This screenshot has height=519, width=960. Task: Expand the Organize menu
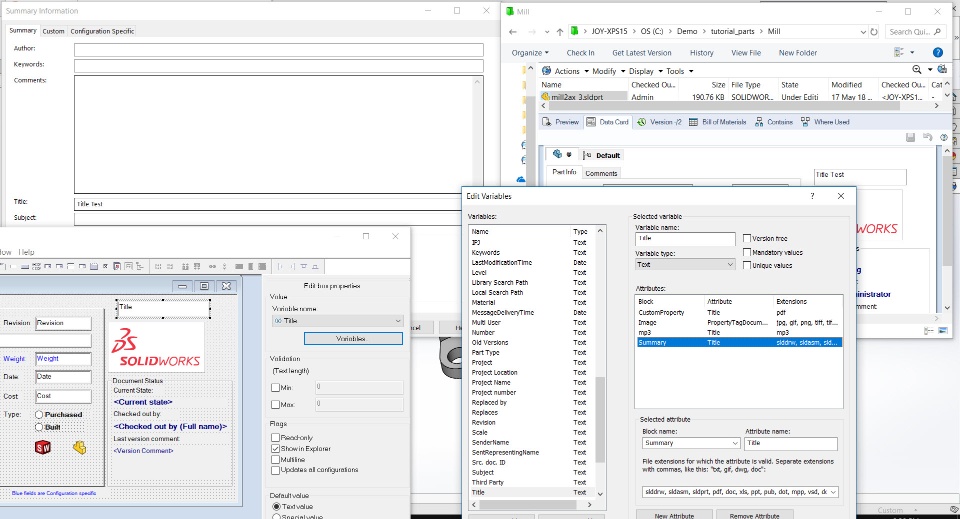[530, 53]
